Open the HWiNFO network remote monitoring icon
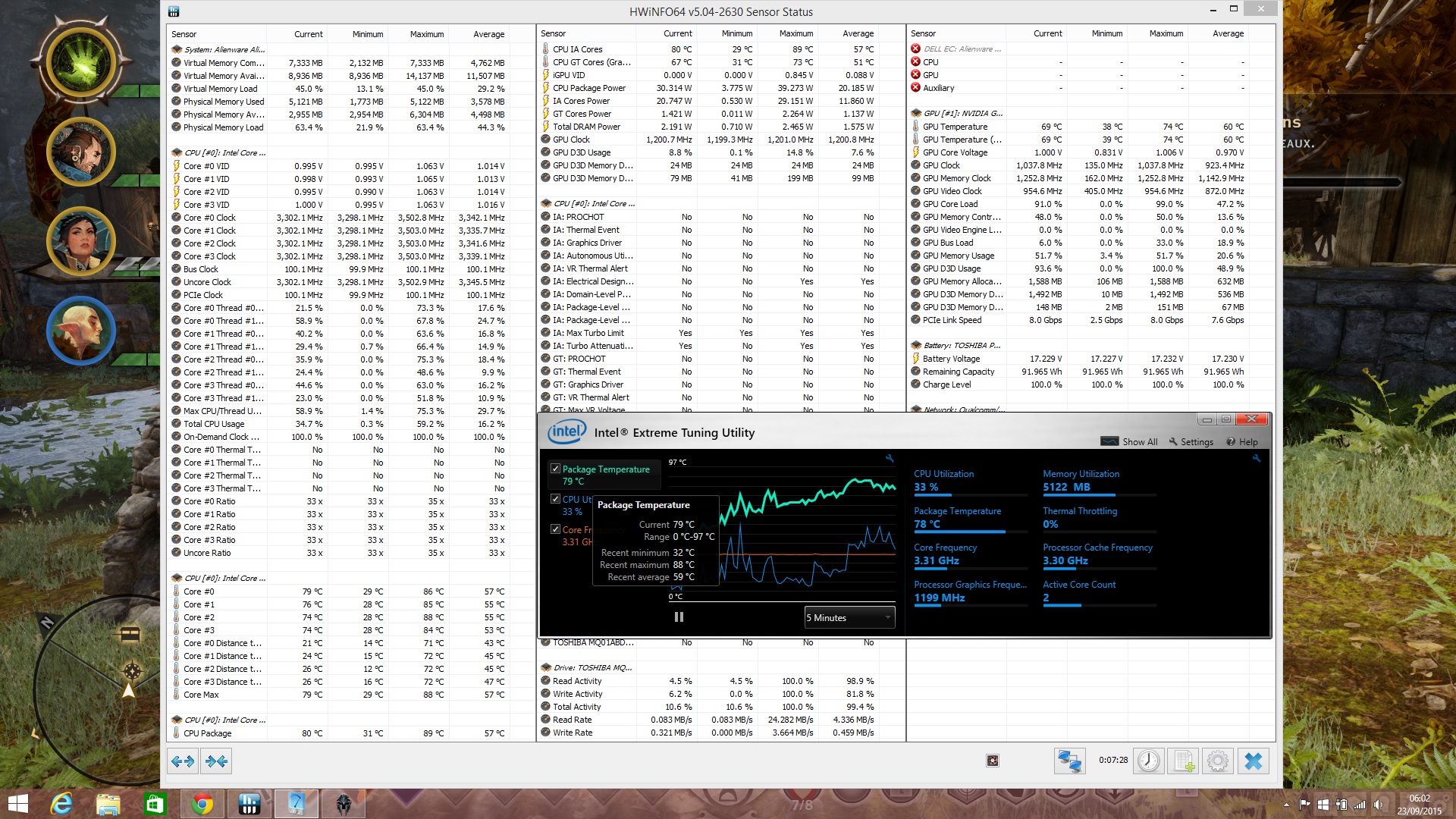Image resolution: width=1456 pixels, height=819 pixels. (1069, 761)
